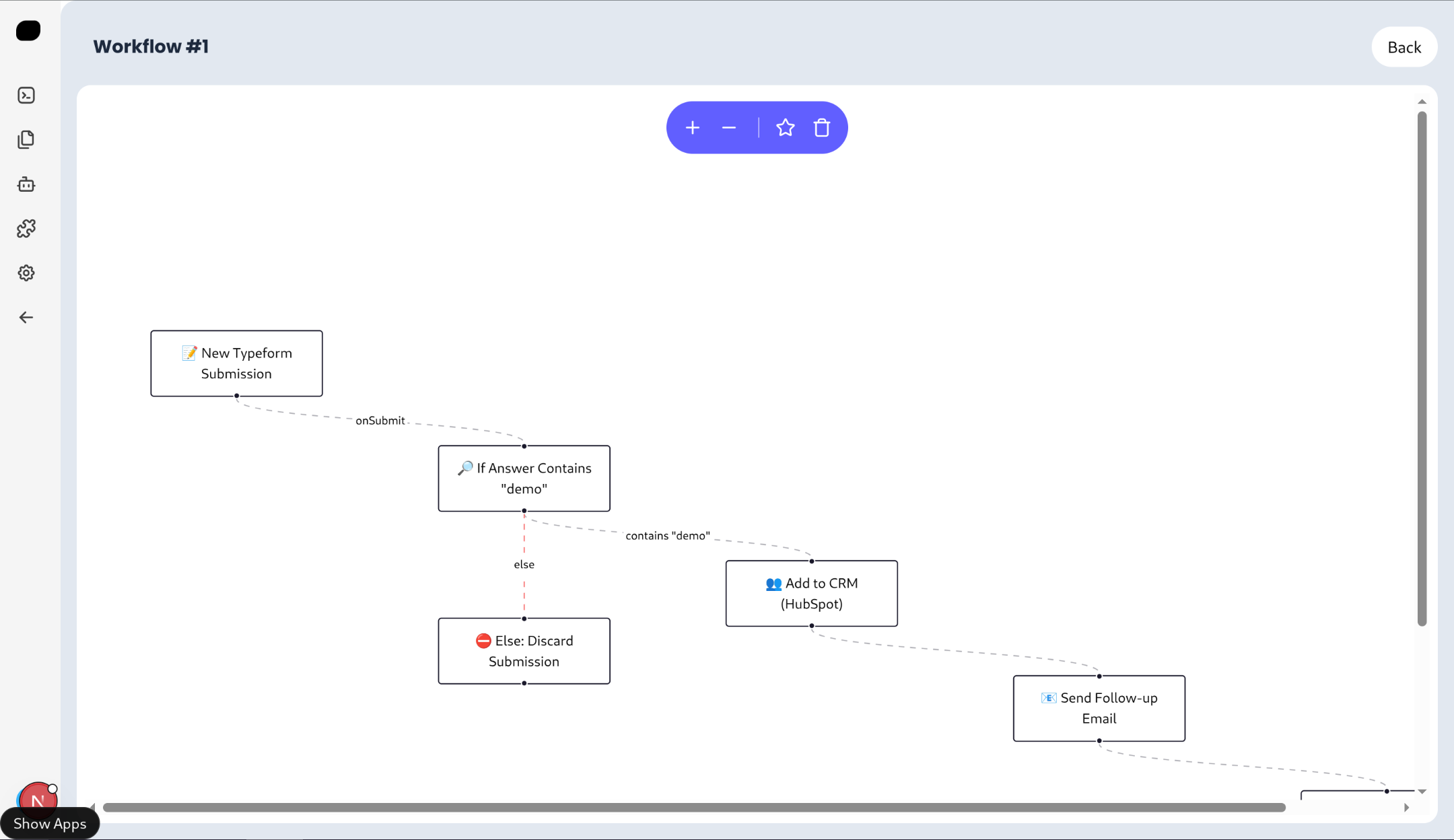Viewport: 1454px width, 840px height.
Task: Click the vertical scrollbar thumb
Action: pos(1422,369)
